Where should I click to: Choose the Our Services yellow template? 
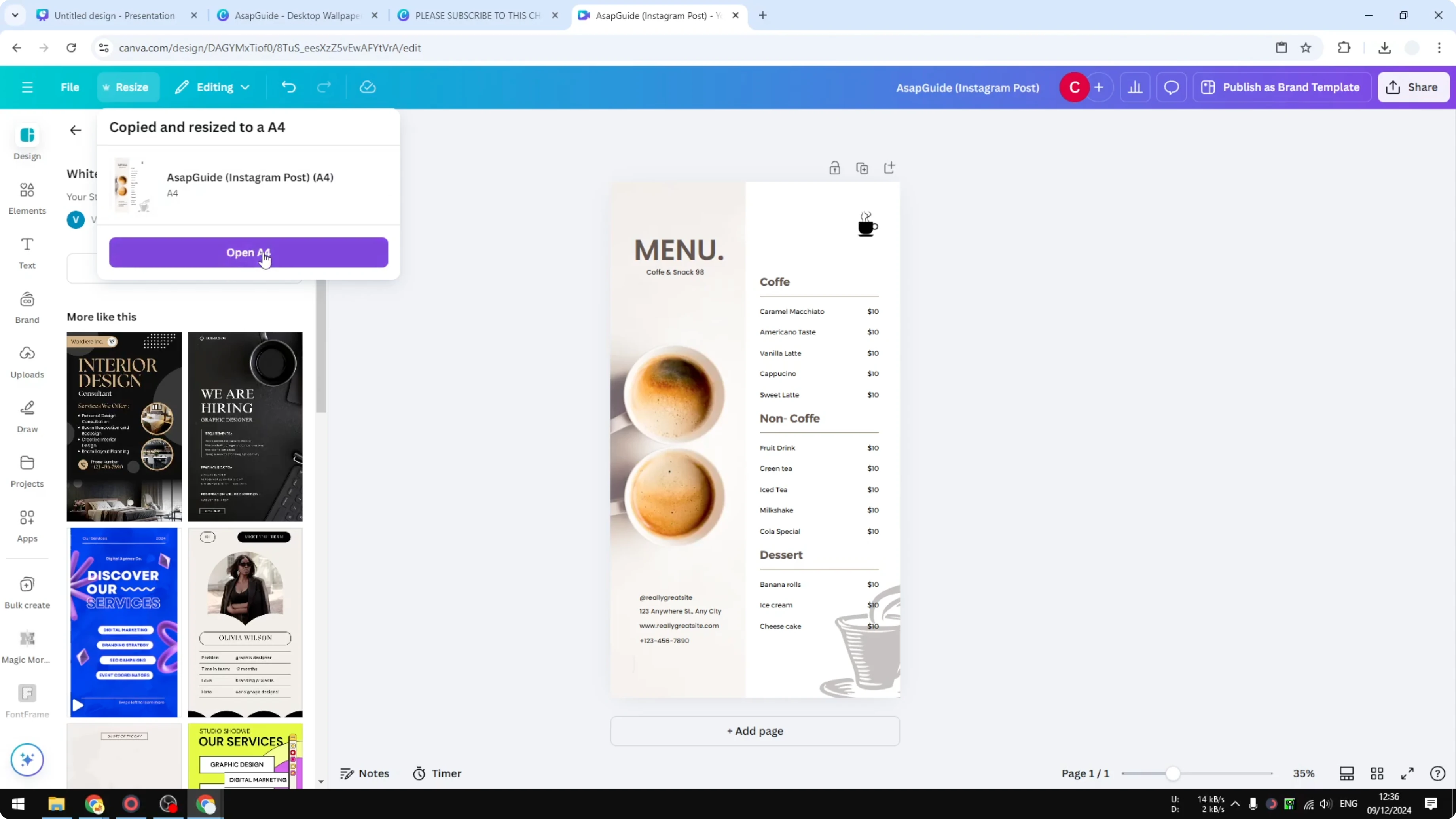pos(245,756)
